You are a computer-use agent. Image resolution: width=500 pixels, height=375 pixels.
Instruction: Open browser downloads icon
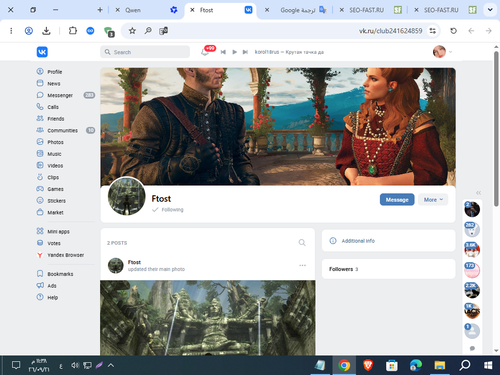point(46,31)
